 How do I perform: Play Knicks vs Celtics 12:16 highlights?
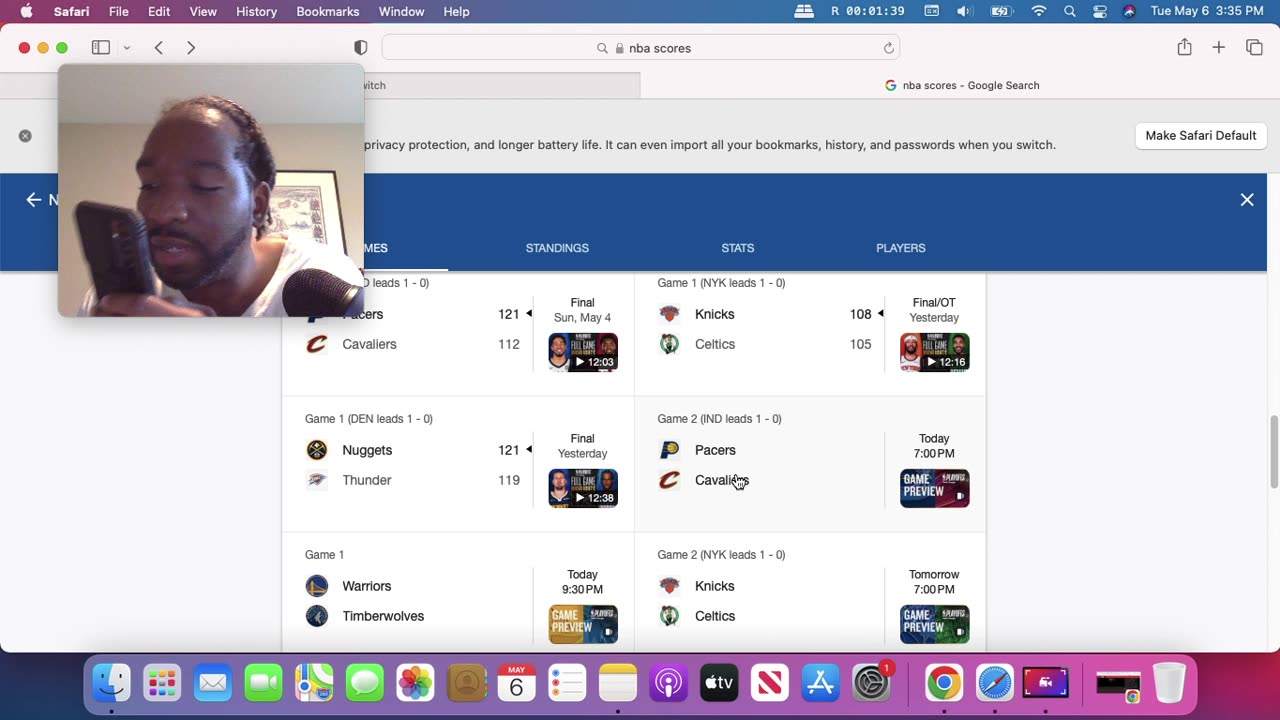934,352
